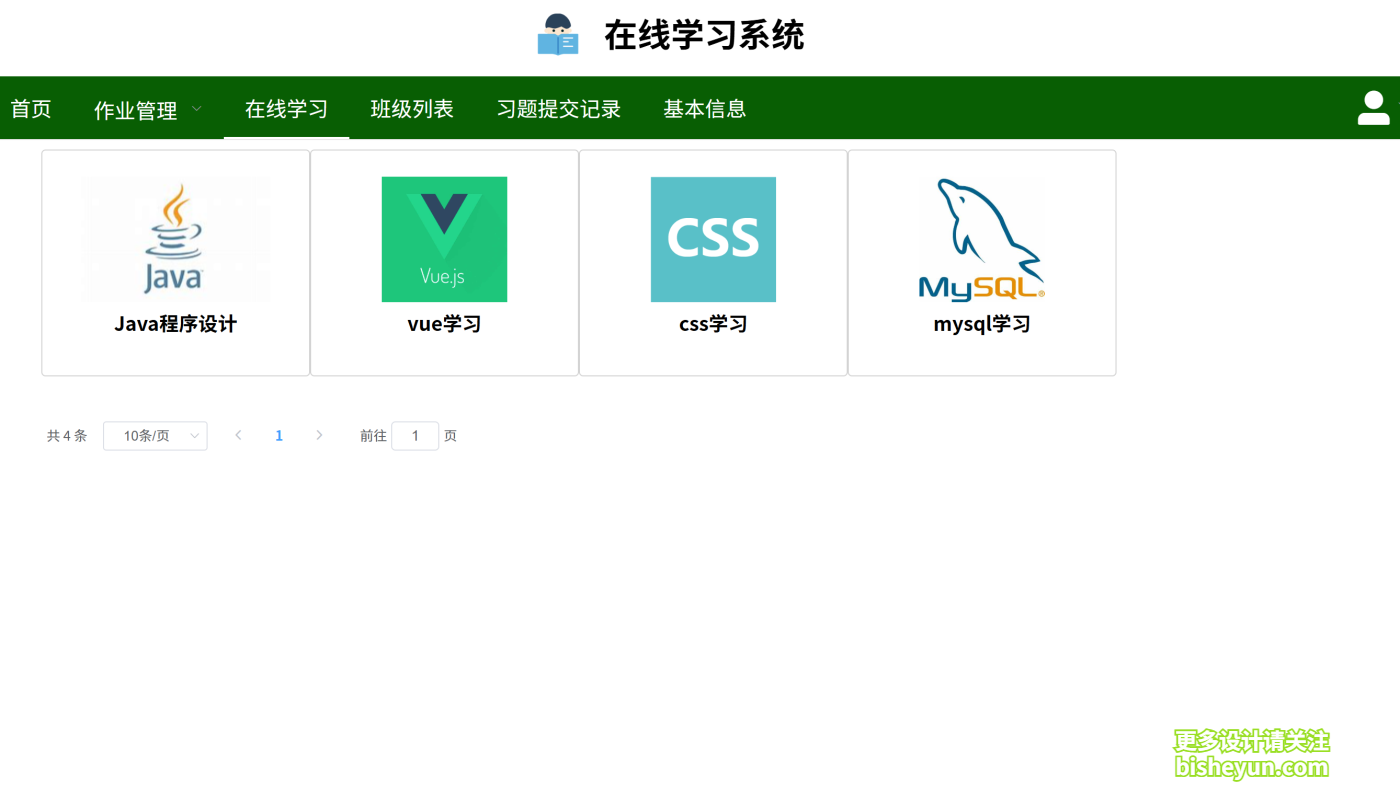Open the 作业管理 menu
Viewport: 1400px width, 804px height.
tap(136, 110)
